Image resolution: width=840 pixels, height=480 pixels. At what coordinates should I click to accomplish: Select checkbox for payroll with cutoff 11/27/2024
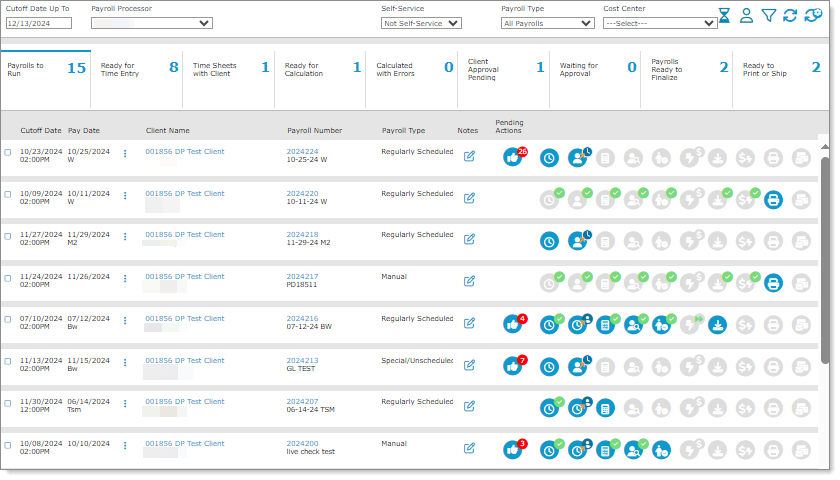click(x=8, y=236)
